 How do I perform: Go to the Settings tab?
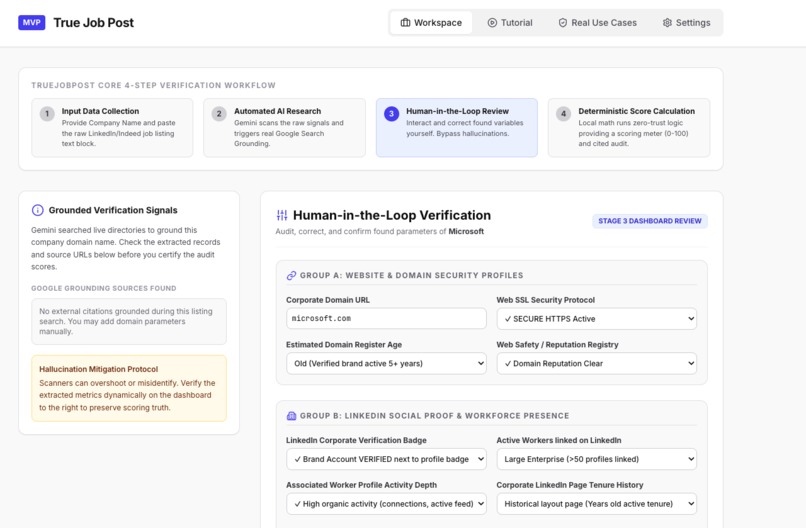click(686, 23)
